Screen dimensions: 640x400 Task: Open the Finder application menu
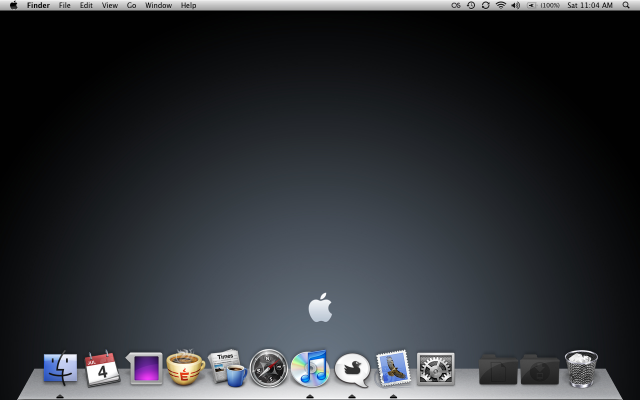(x=38, y=5)
